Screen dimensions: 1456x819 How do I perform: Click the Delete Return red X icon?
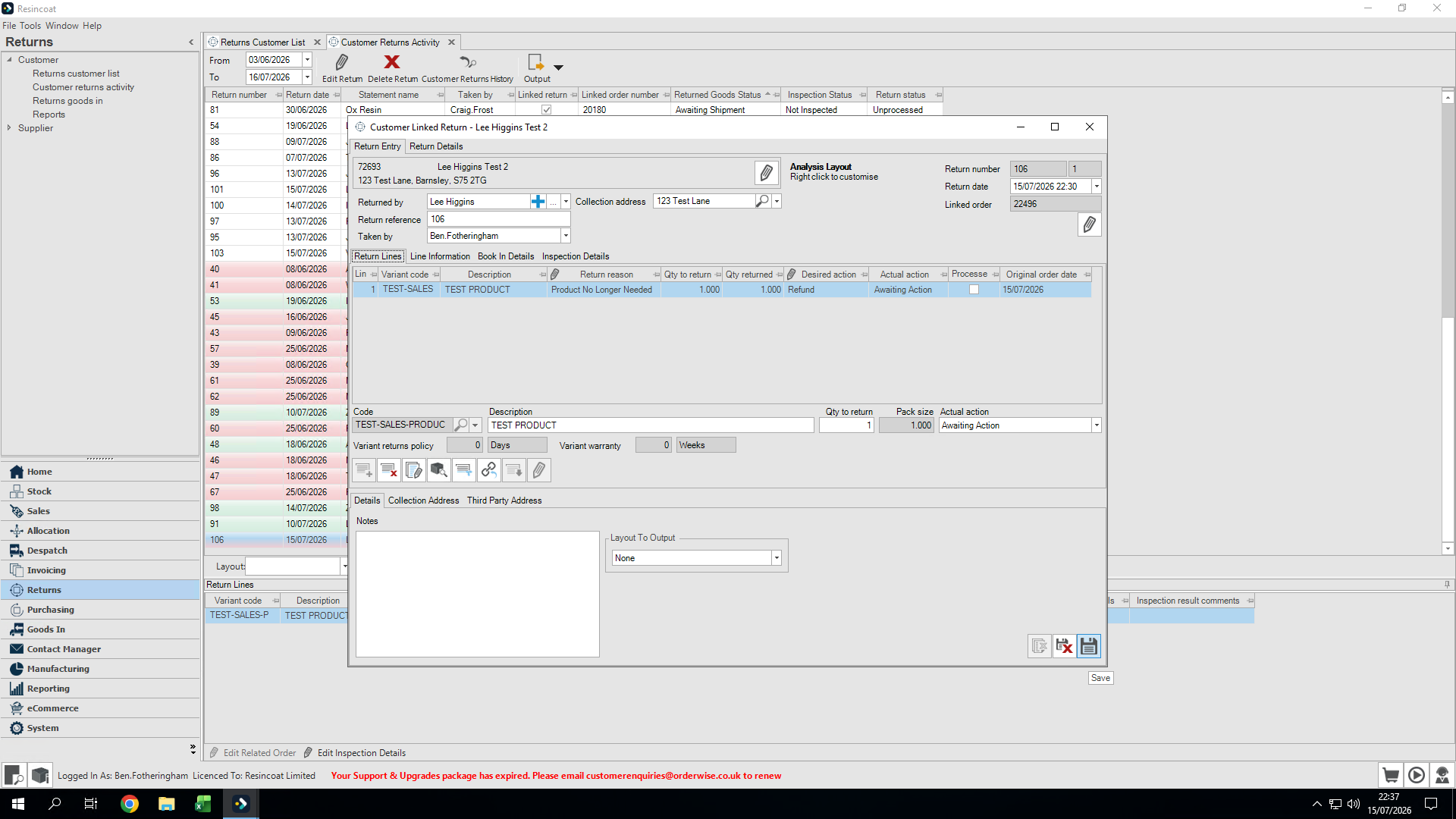[x=392, y=62]
